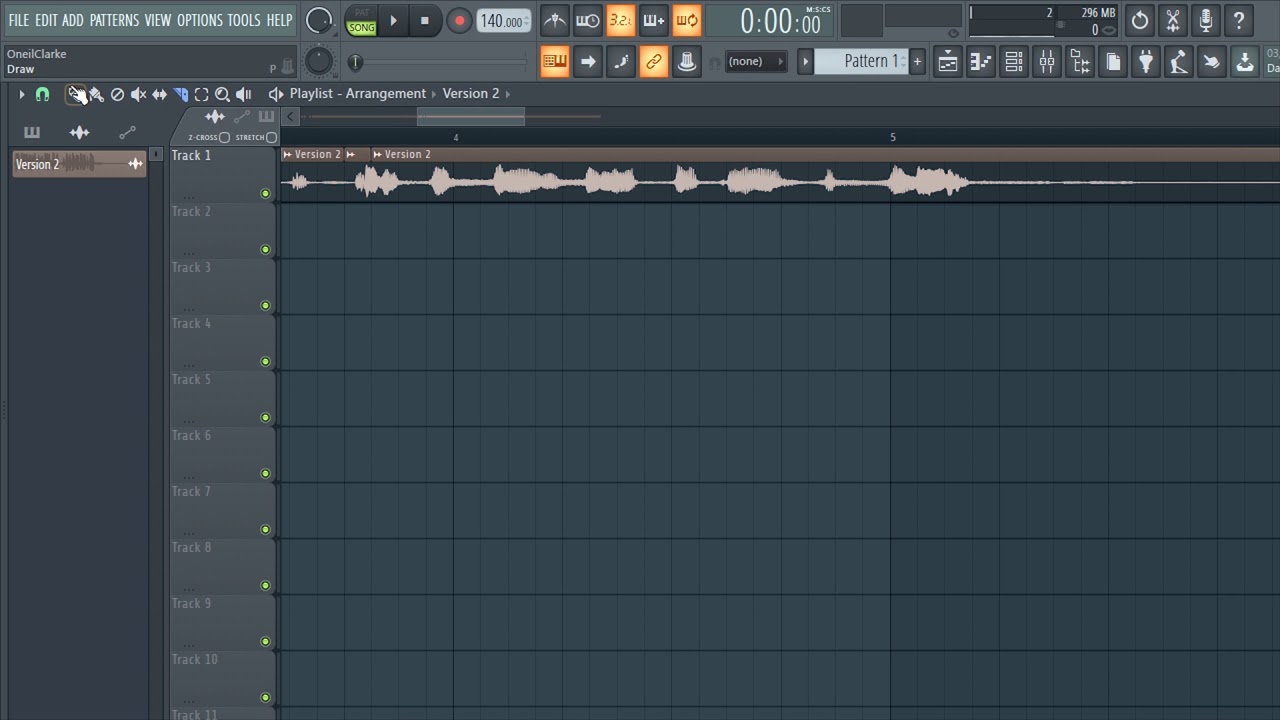Viewport: 1280px width, 720px height.
Task: Click the question mark help icon
Action: [1239, 20]
